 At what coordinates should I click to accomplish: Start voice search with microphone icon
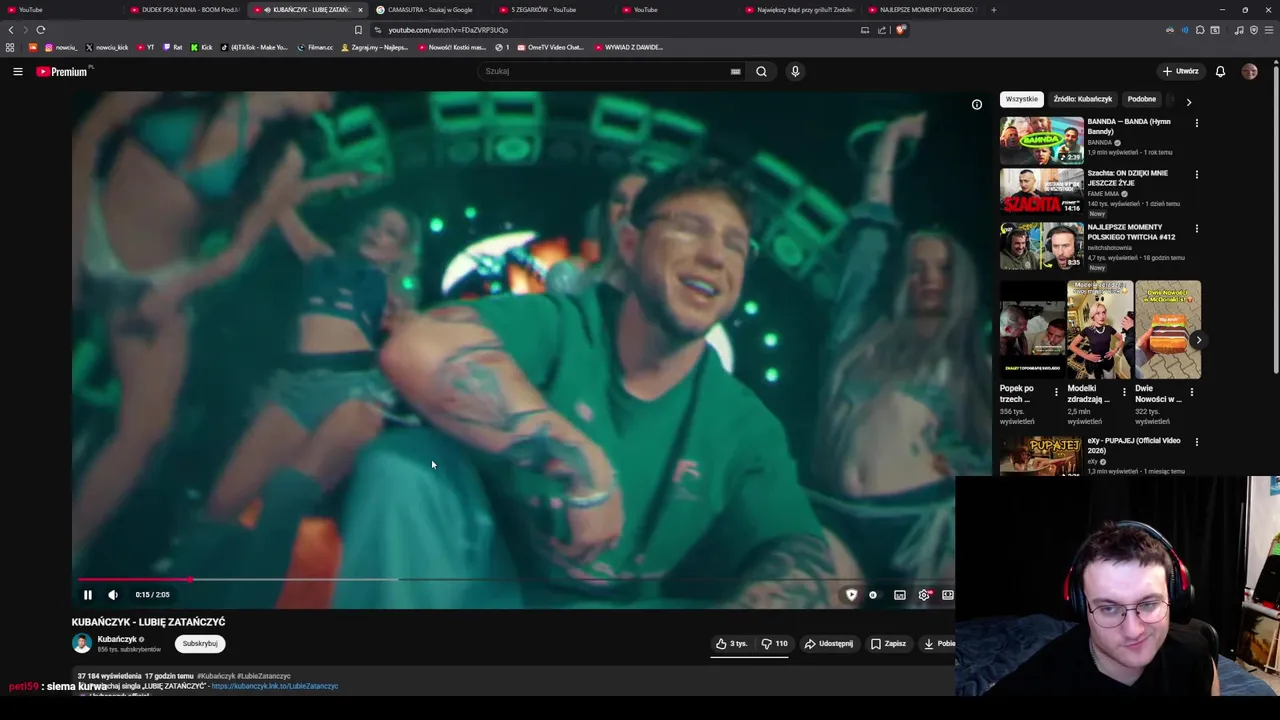[795, 71]
